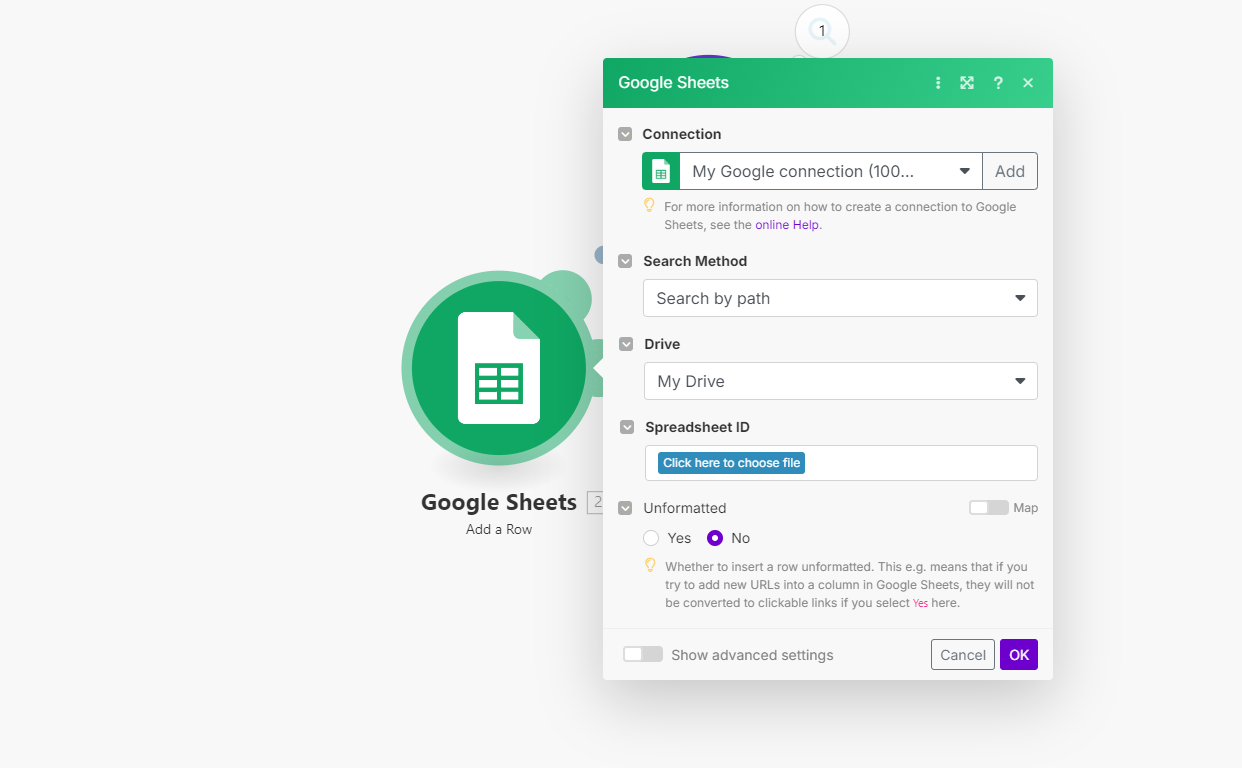The height and width of the screenshot is (768, 1242).
Task: Click the lightbulb hint icon under Connection
Action: coord(649,206)
